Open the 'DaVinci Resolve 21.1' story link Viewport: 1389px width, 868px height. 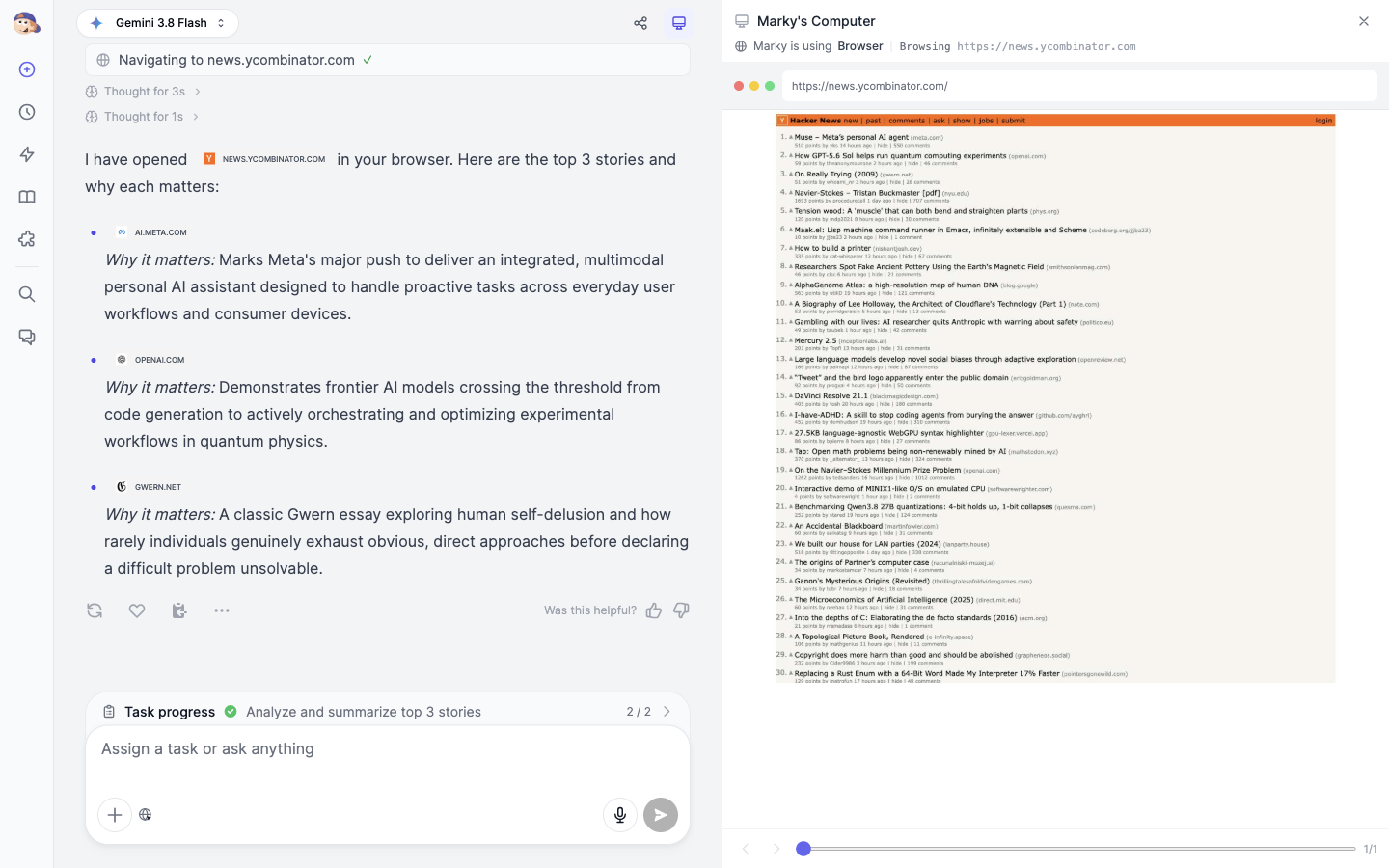pos(831,395)
